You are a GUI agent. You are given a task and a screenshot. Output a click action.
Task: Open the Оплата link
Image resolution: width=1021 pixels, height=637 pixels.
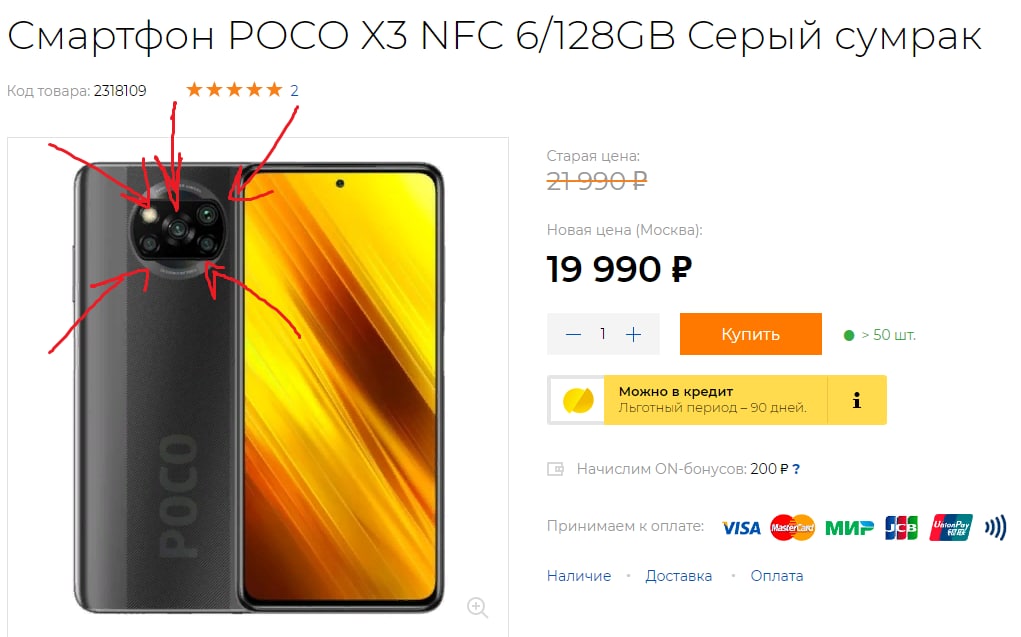tap(777, 576)
